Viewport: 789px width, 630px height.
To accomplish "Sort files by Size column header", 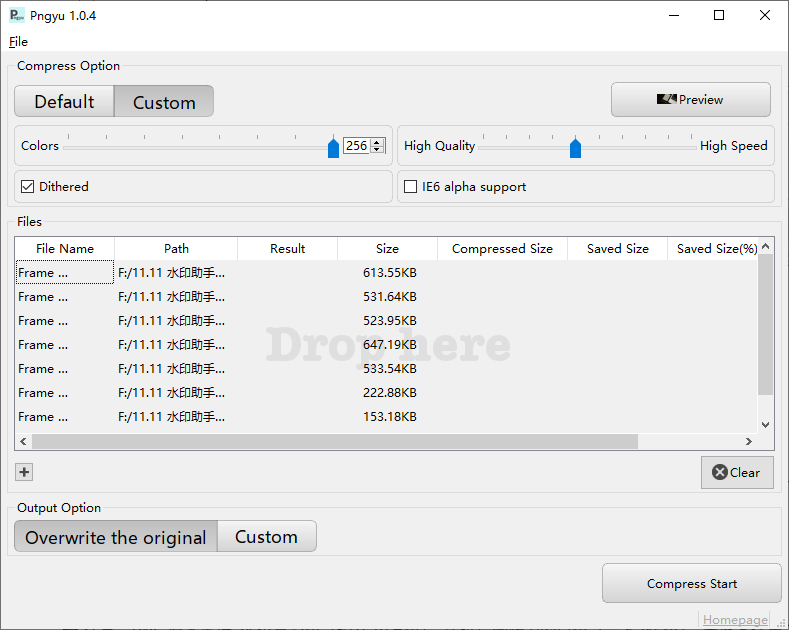I will [x=387, y=249].
